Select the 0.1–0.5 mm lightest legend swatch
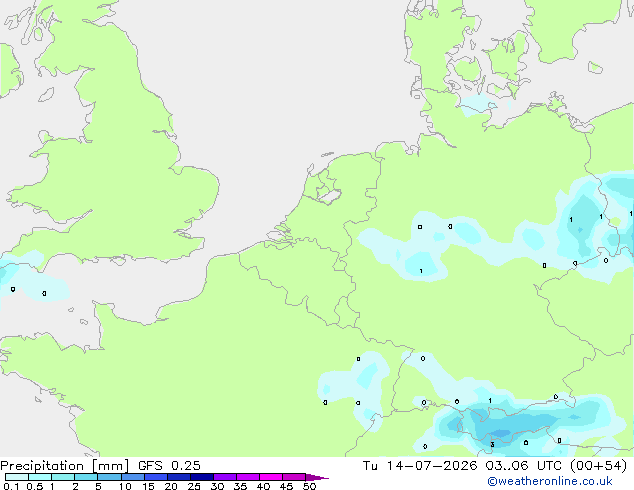Viewport: 634px width, 490px height. tap(17, 477)
